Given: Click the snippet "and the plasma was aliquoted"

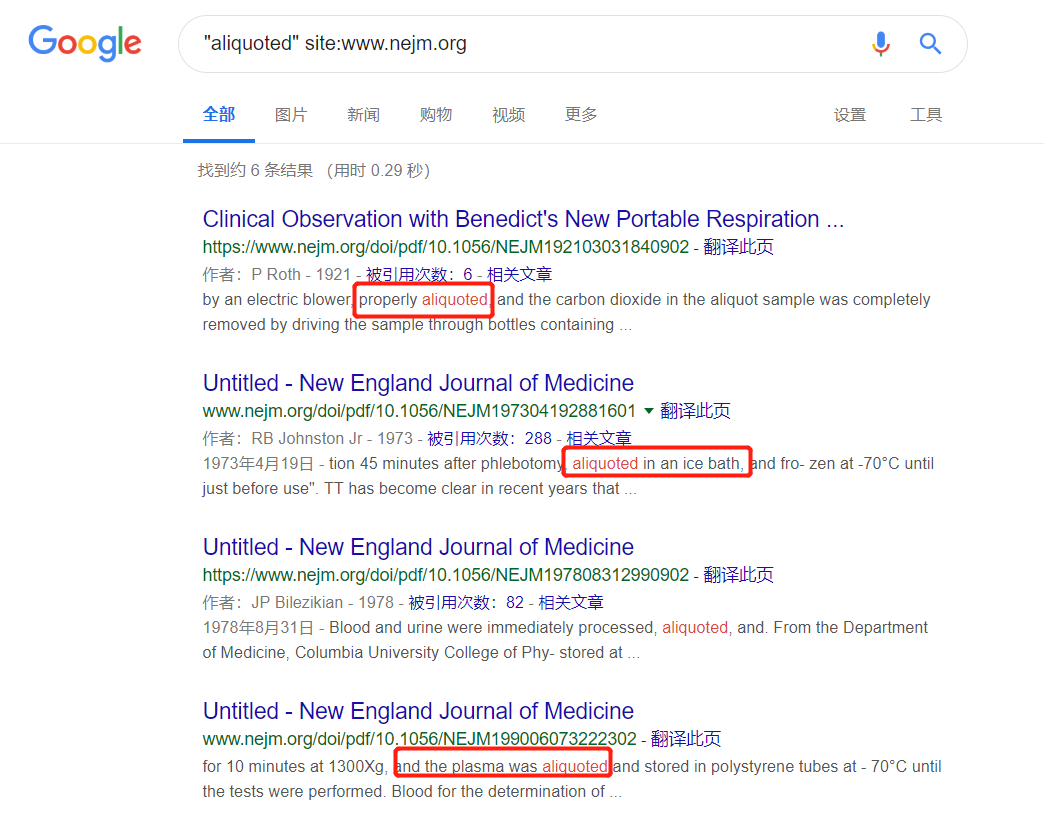Looking at the screenshot, I should coord(501,767).
